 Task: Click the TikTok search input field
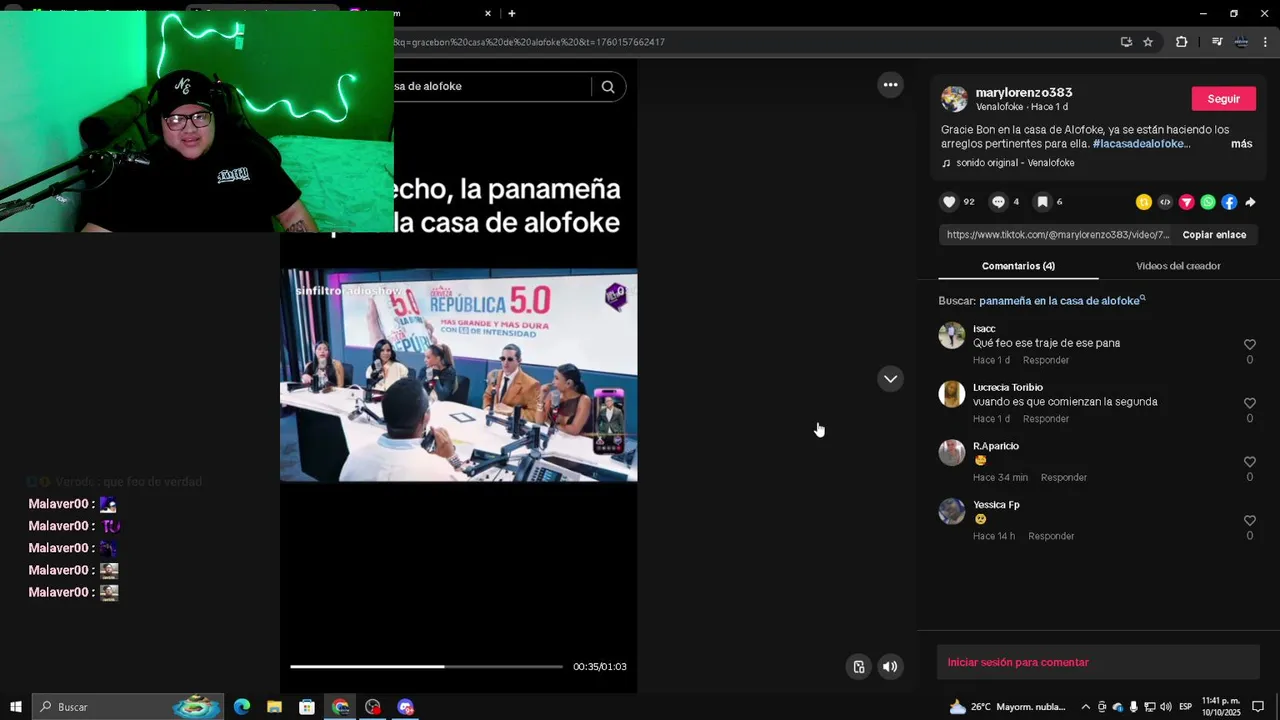(x=490, y=86)
